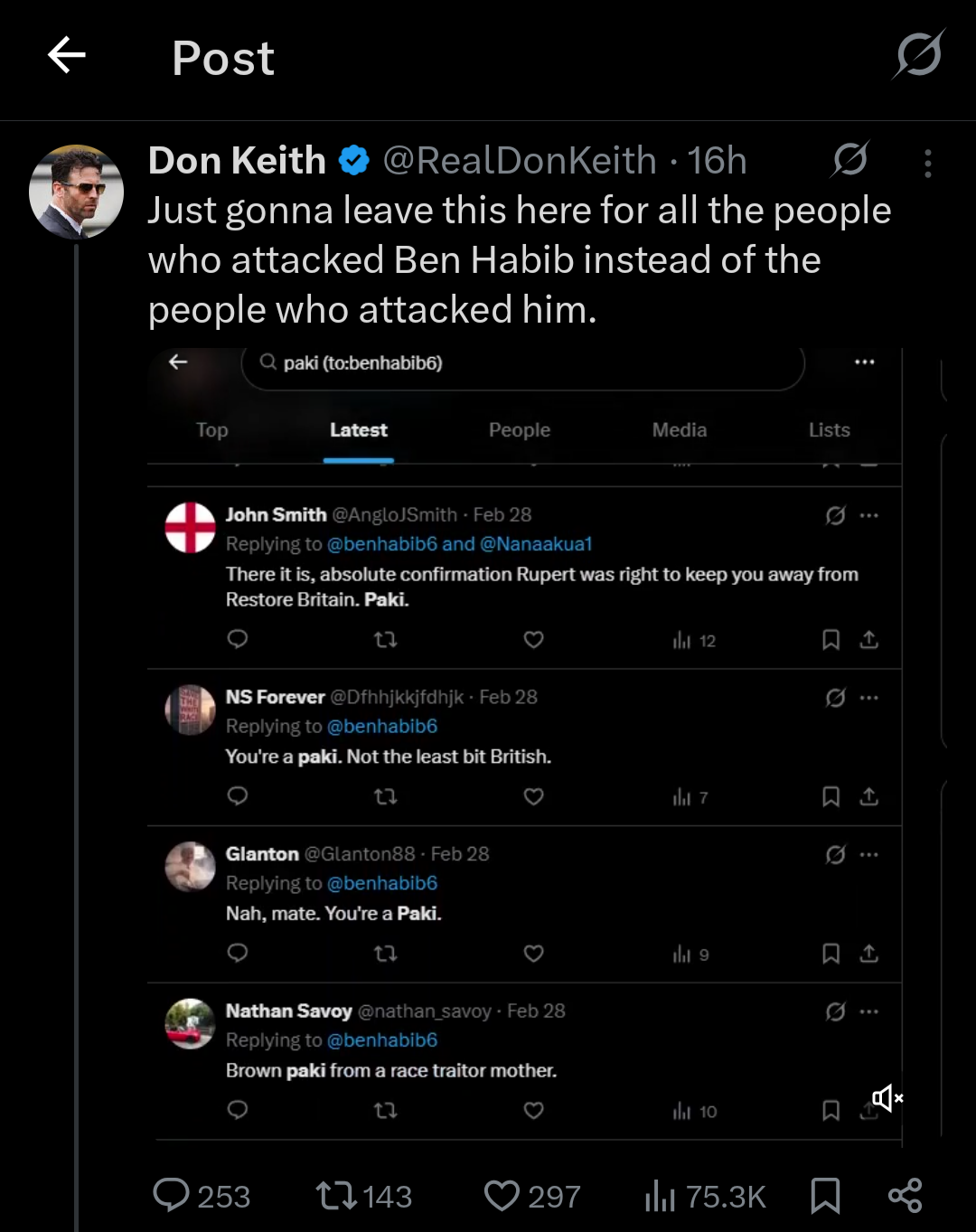Unmute the video with the speaker icon
The image size is (976, 1232).
pyautogui.click(x=887, y=1098)
